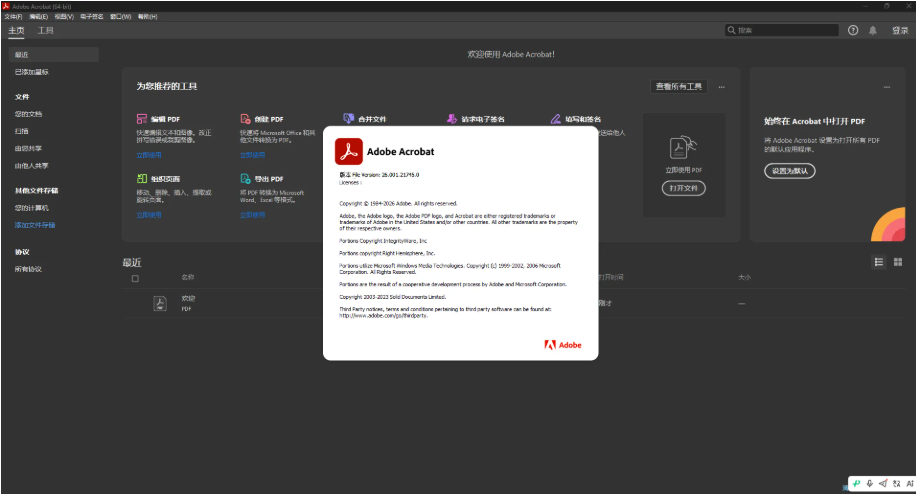
Task: Sort by the 名称 column header
Action: (188, 277)
